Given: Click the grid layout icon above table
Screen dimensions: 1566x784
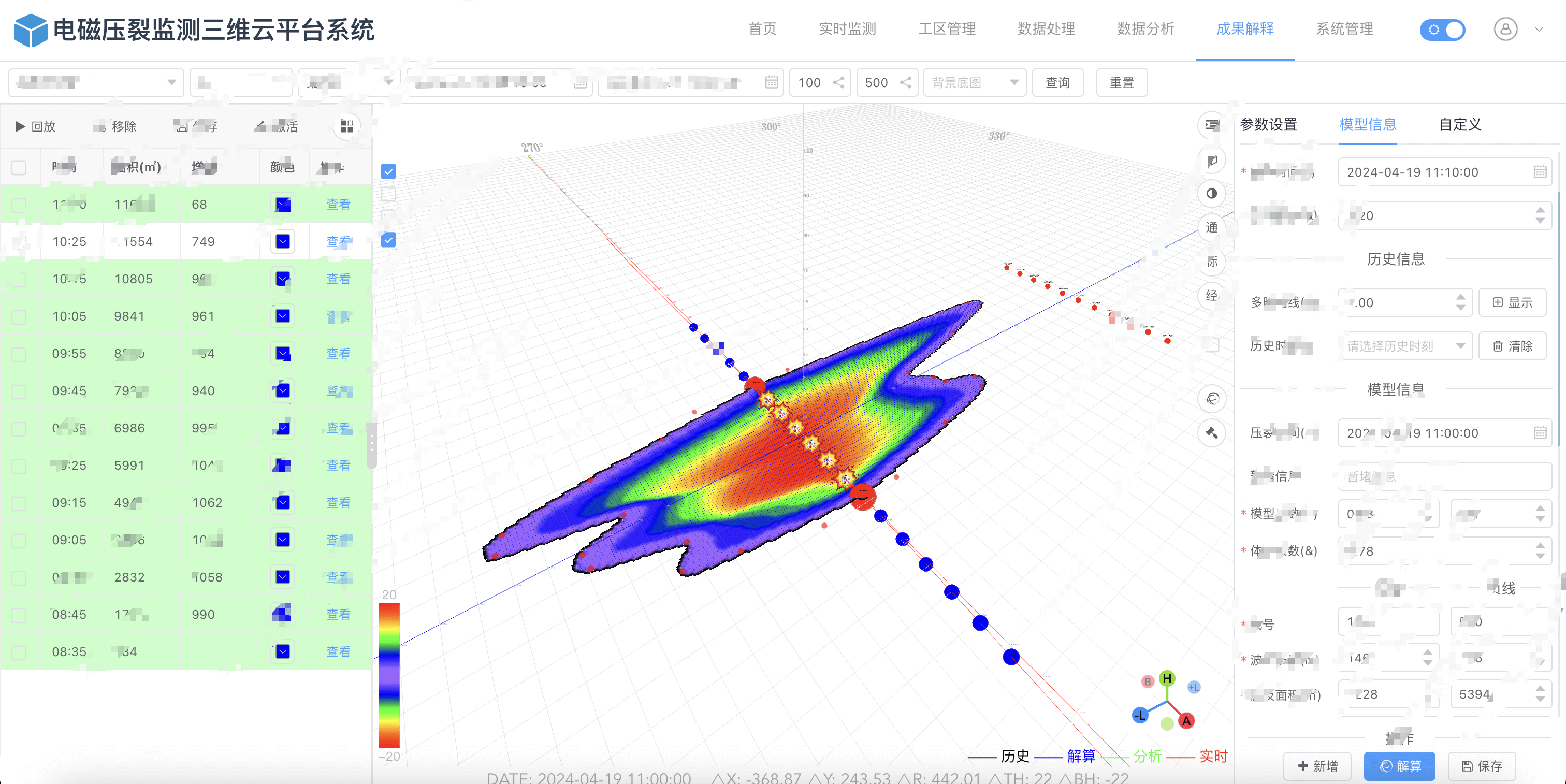Looking at the screenshot, I should click(346, 126).
